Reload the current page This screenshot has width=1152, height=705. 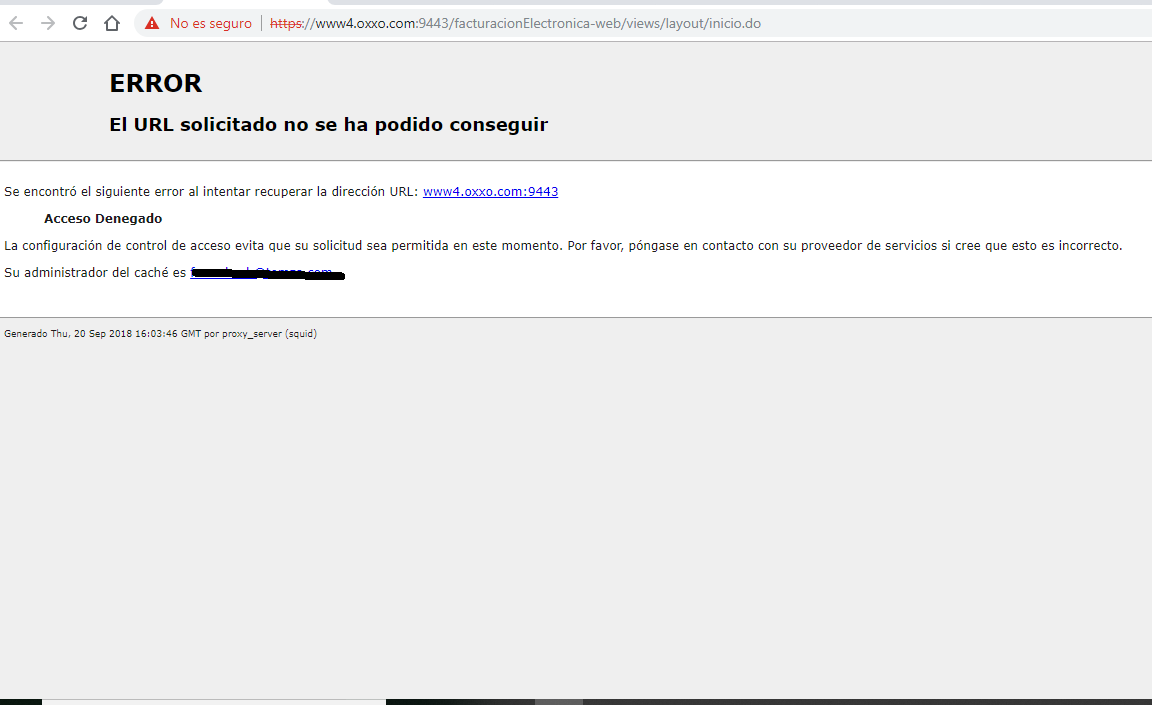point(80,23)
